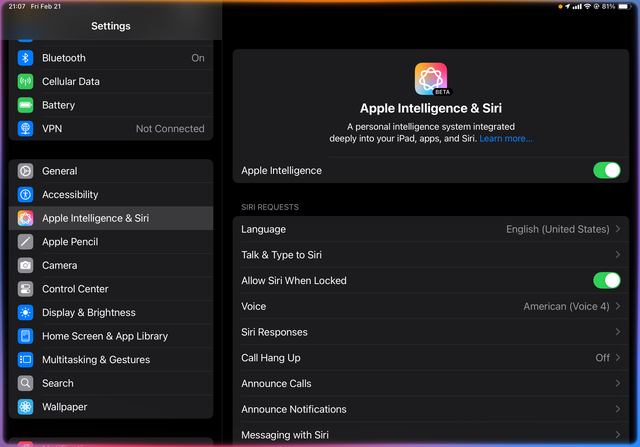Expand Announce Notifications chevron
Screen dimensions: 640x447
point(618,409)
